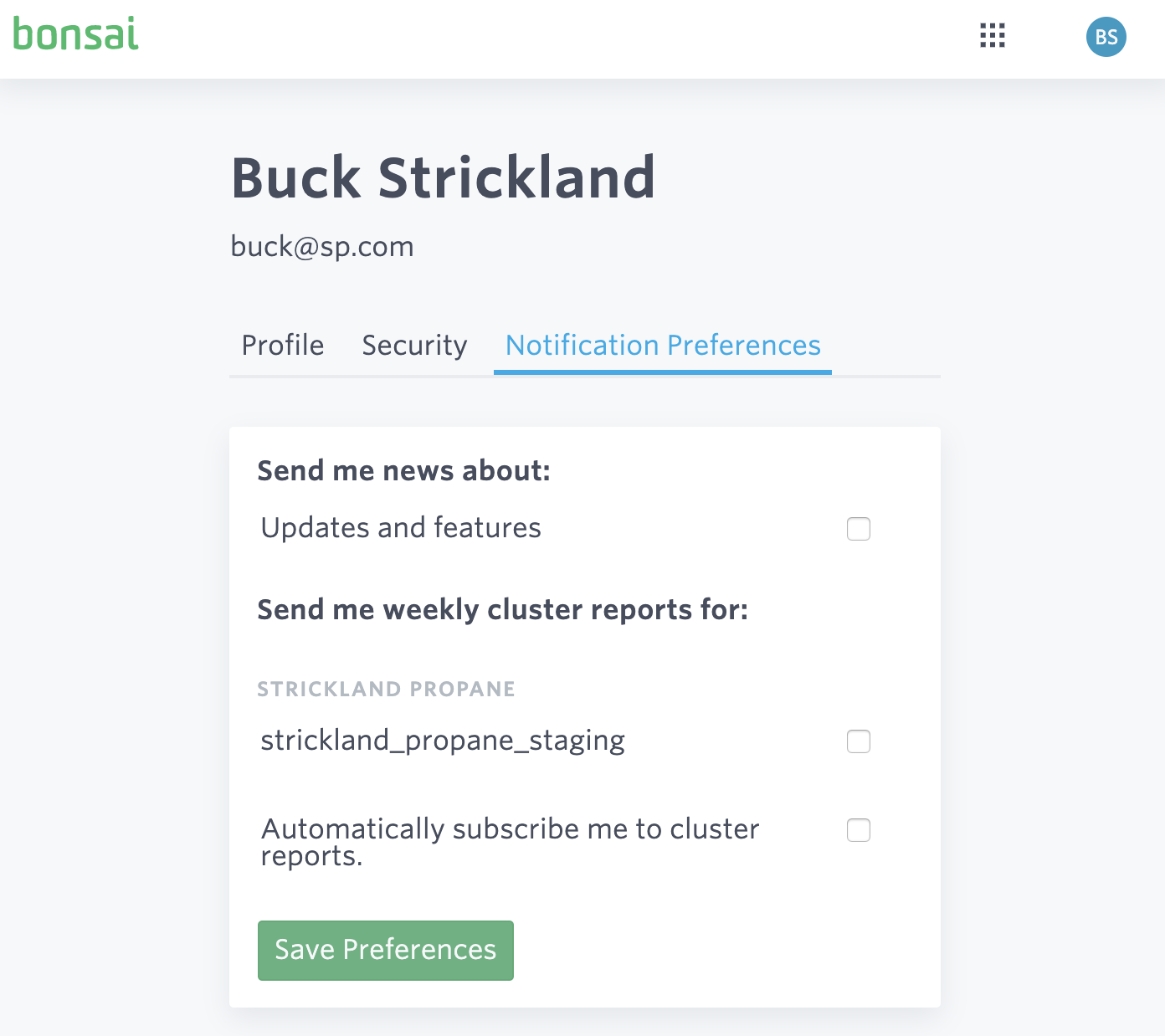The image size is (1165, 1036).
Task: Click the "Send me news about:" heading
Action: click(x=403, y=471)
